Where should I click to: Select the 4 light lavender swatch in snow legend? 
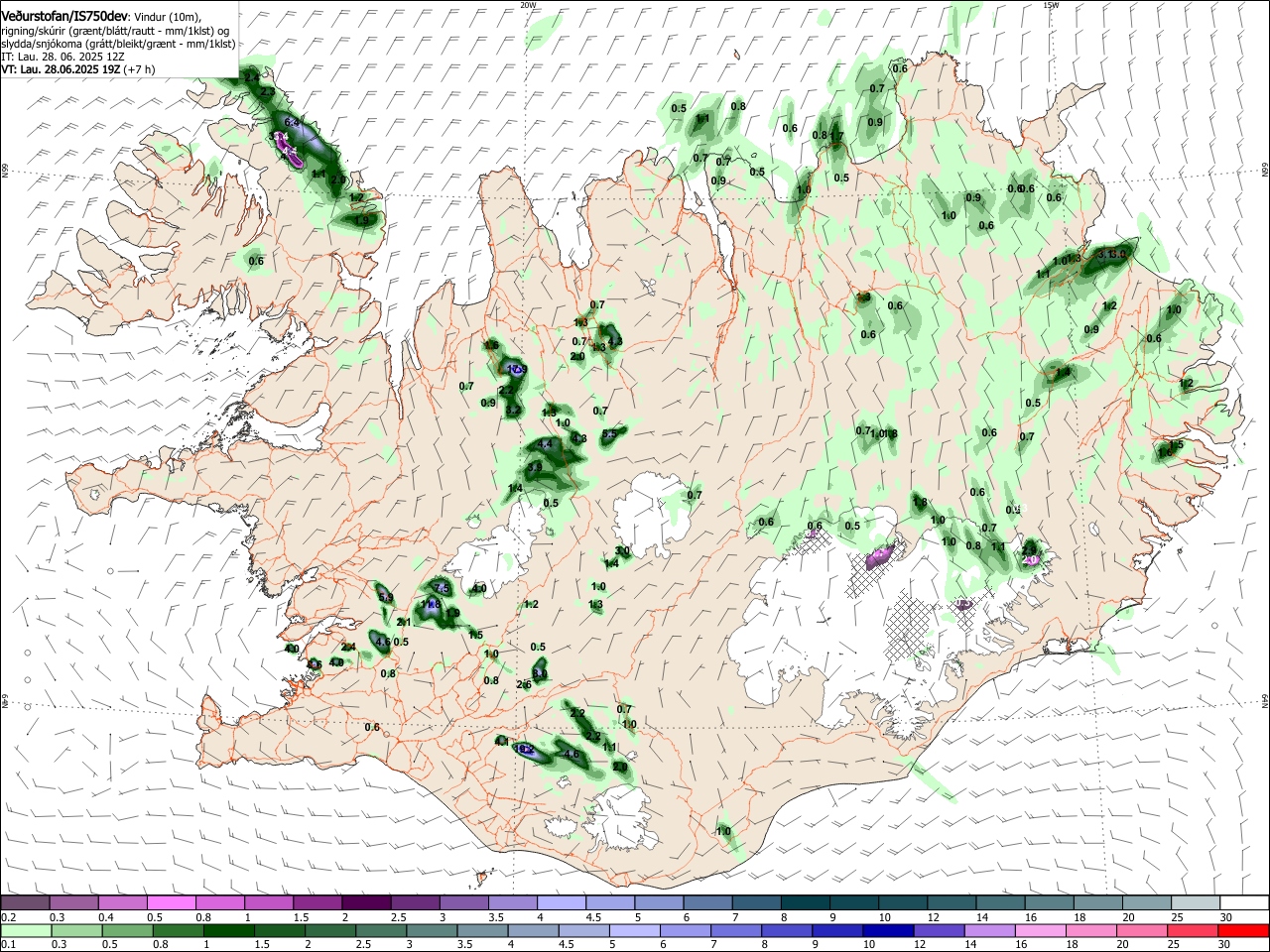pyautogui.click(x=560, y=902)
